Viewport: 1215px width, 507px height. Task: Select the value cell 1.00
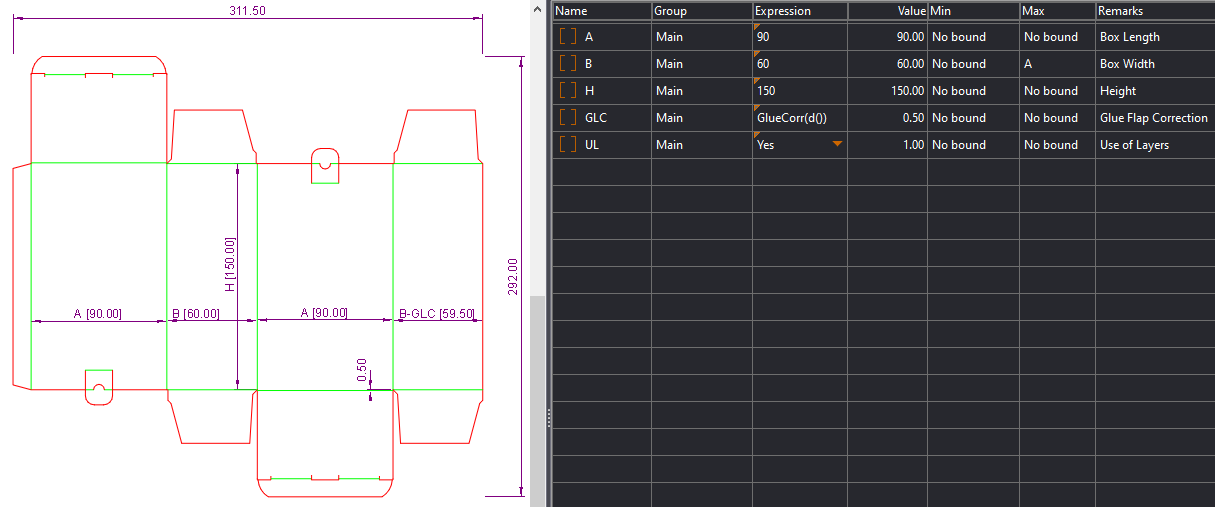887,145
